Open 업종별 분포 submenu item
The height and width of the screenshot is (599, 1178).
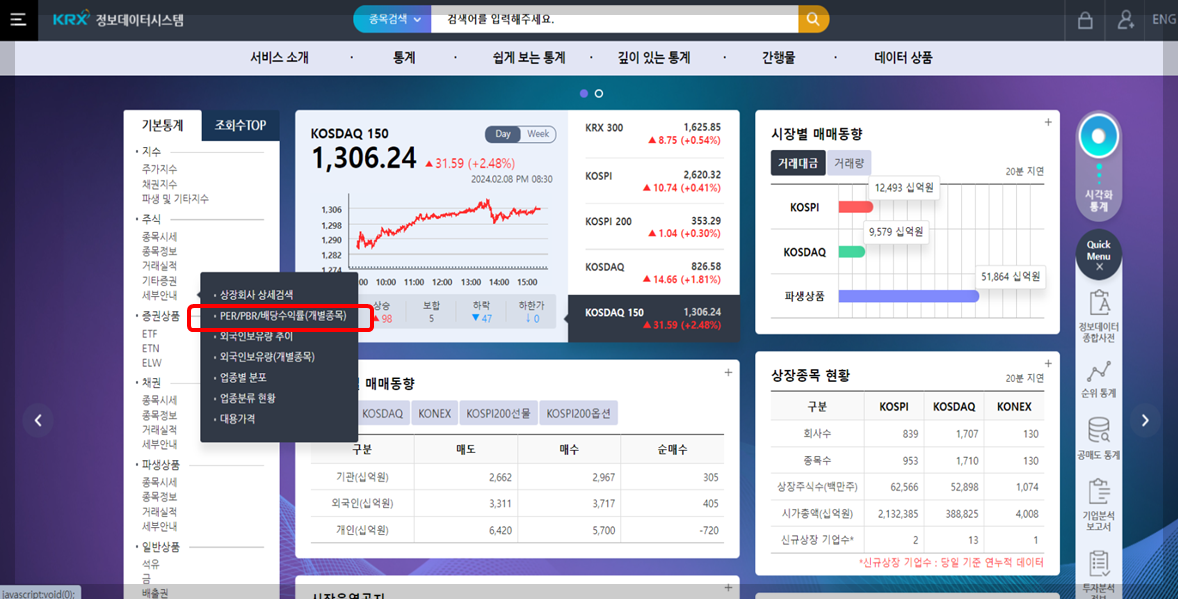tap(243, 377)
